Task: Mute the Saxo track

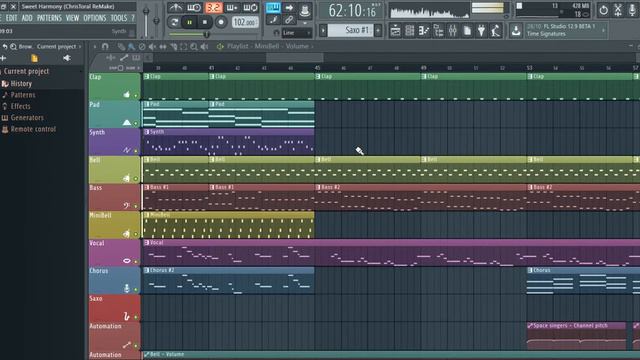Action: click(x=136, y=317)
